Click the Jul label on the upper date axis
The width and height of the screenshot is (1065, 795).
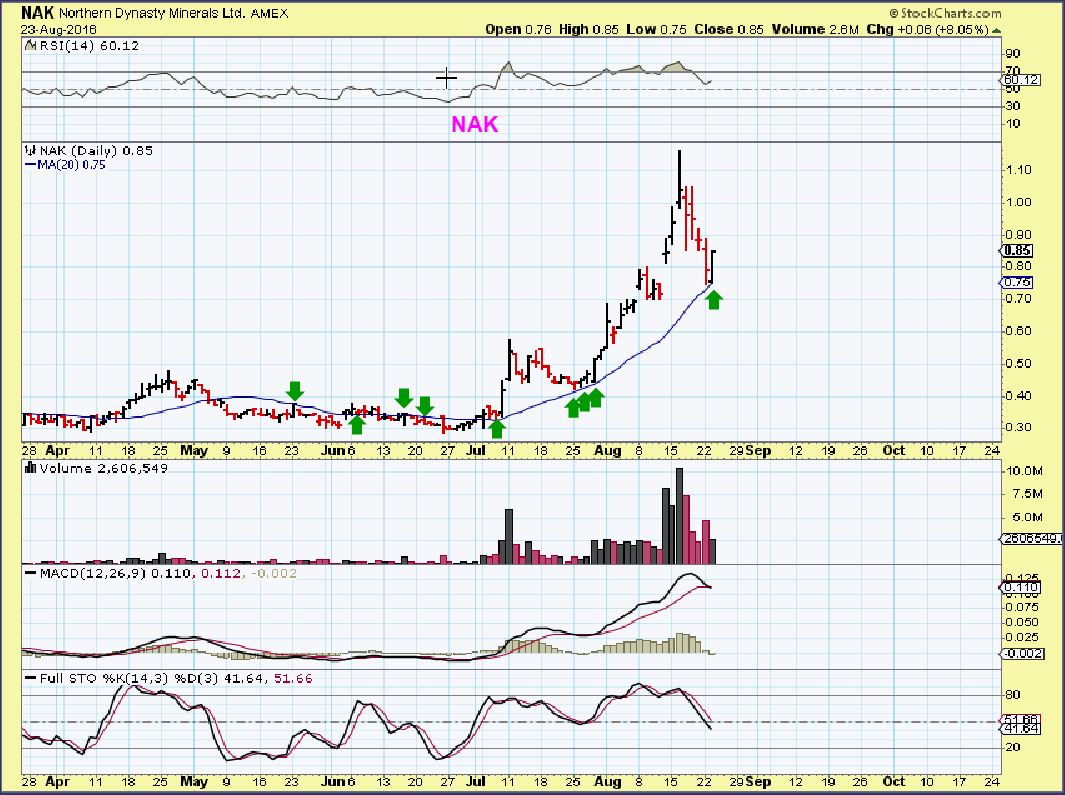tap(476, 451)
